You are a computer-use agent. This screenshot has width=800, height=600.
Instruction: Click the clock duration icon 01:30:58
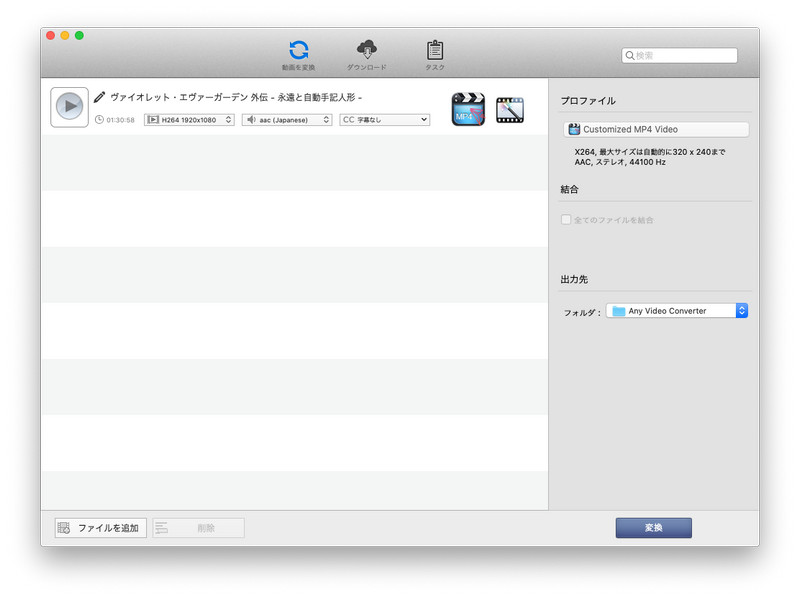click(99, 120)
